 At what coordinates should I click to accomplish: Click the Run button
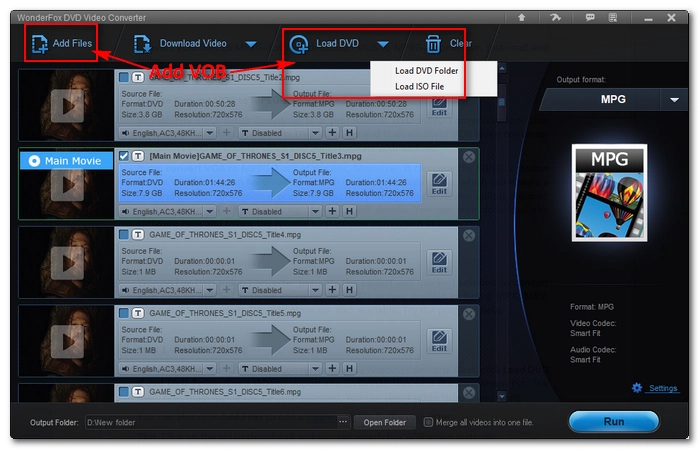tap(614, 421)
